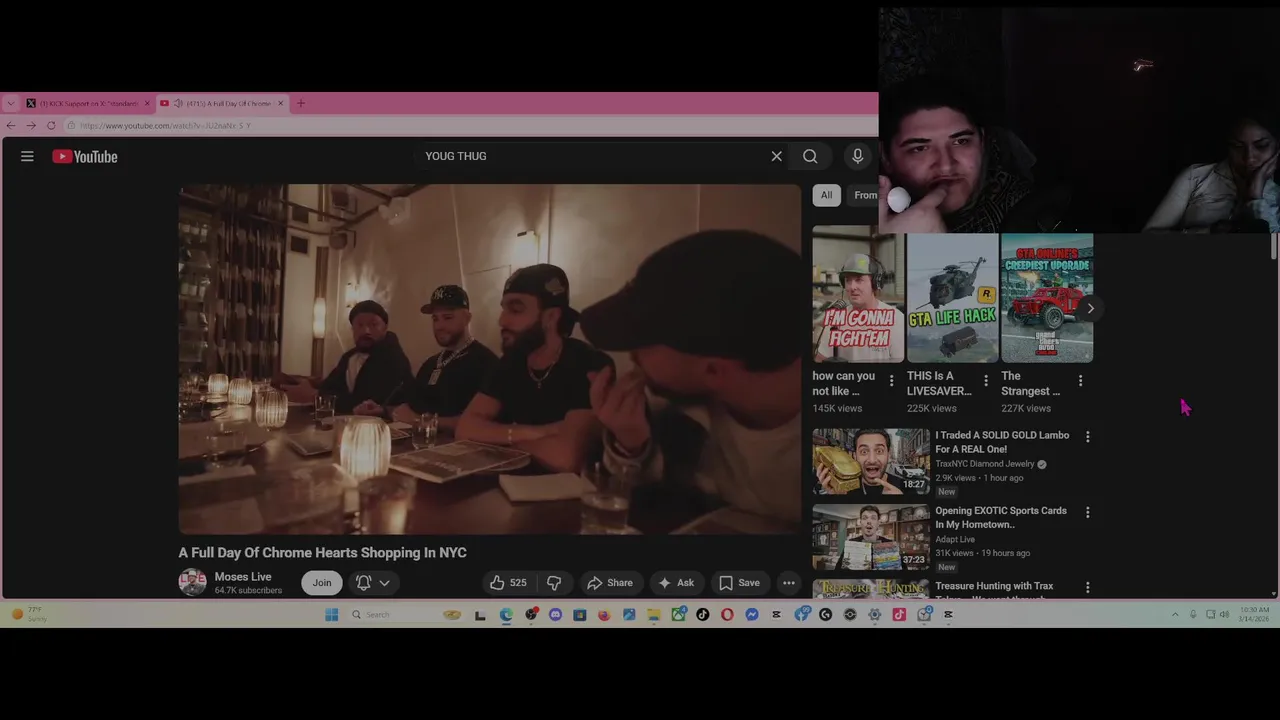The width and height of the screenshot is (1280, 720).
Task: Open options for 'The Strangest' short
Action: (1080, 381)
